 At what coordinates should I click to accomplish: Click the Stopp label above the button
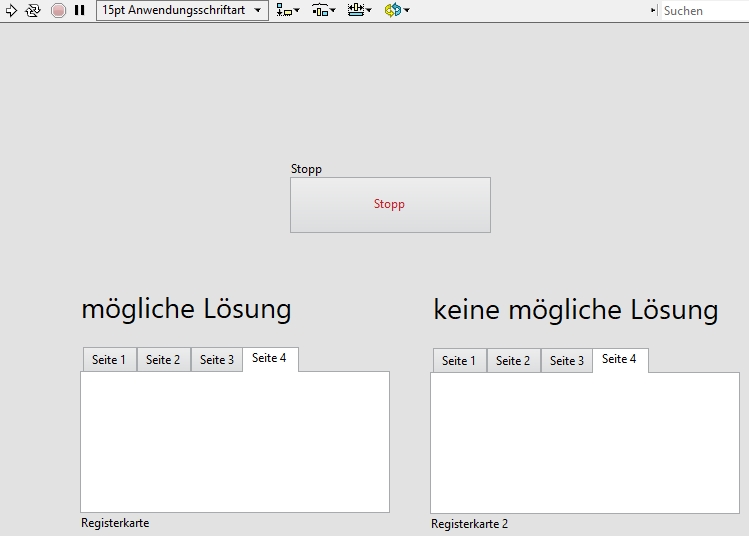306,170
